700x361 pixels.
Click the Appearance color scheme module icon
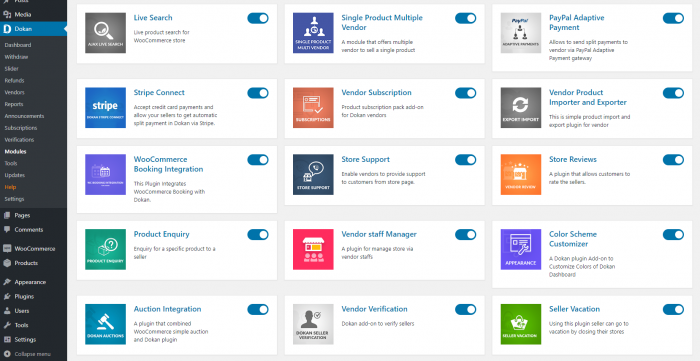tap(521, 249)
